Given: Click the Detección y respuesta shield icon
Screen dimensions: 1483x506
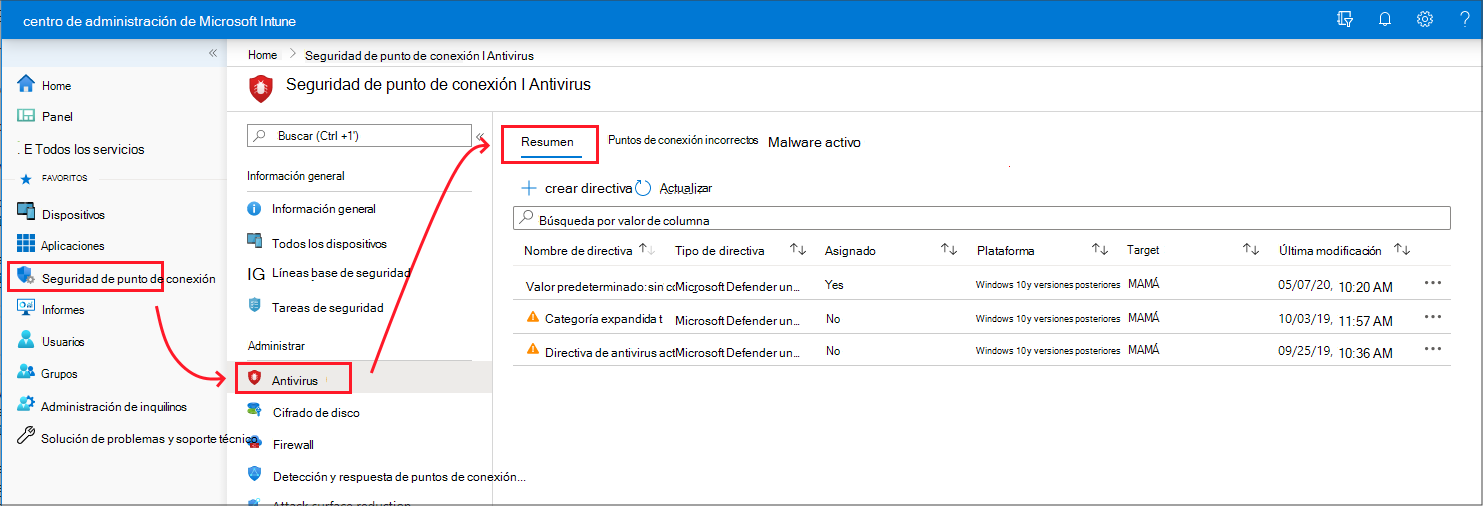Looking at the screenshot, I should click(254, 474).
